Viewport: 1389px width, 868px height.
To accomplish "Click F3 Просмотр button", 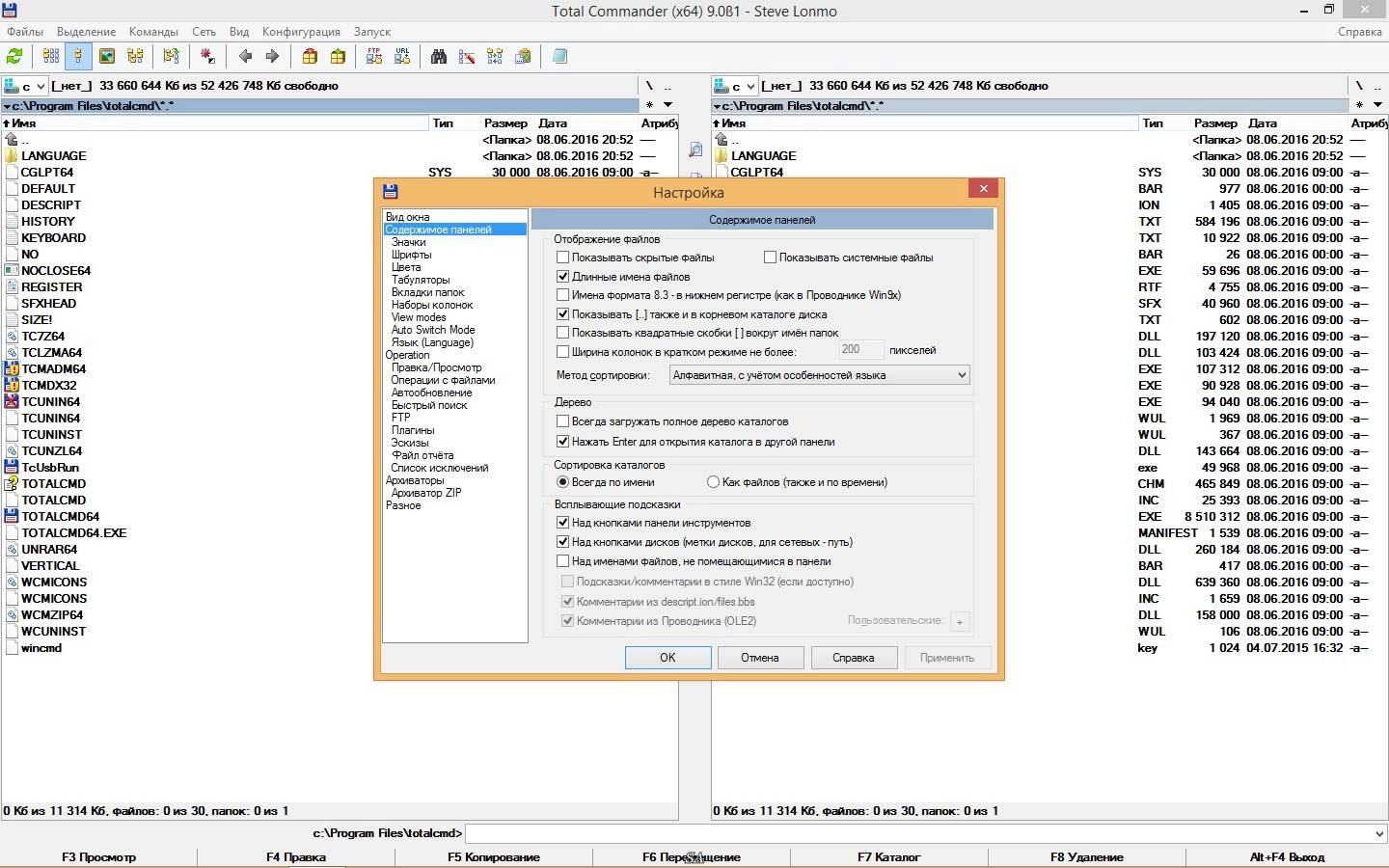I will coord(99,857).
